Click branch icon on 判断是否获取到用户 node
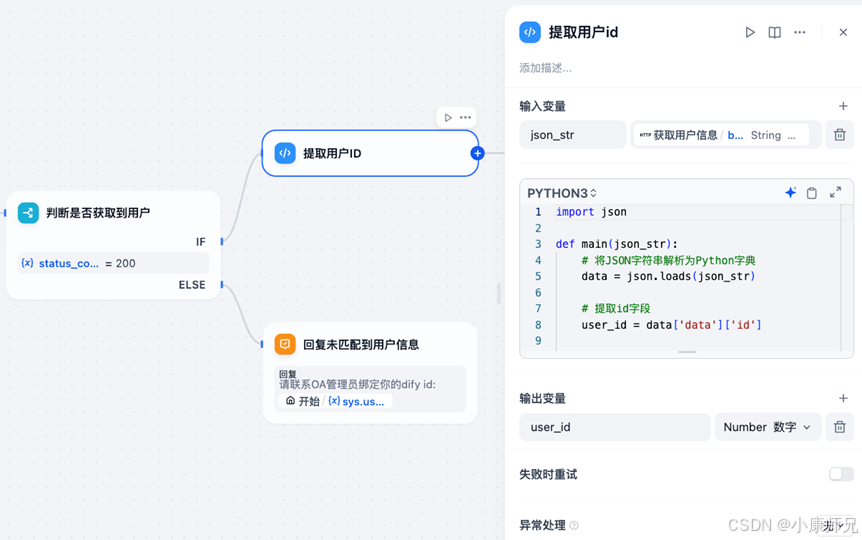 (x=28, y=213)
